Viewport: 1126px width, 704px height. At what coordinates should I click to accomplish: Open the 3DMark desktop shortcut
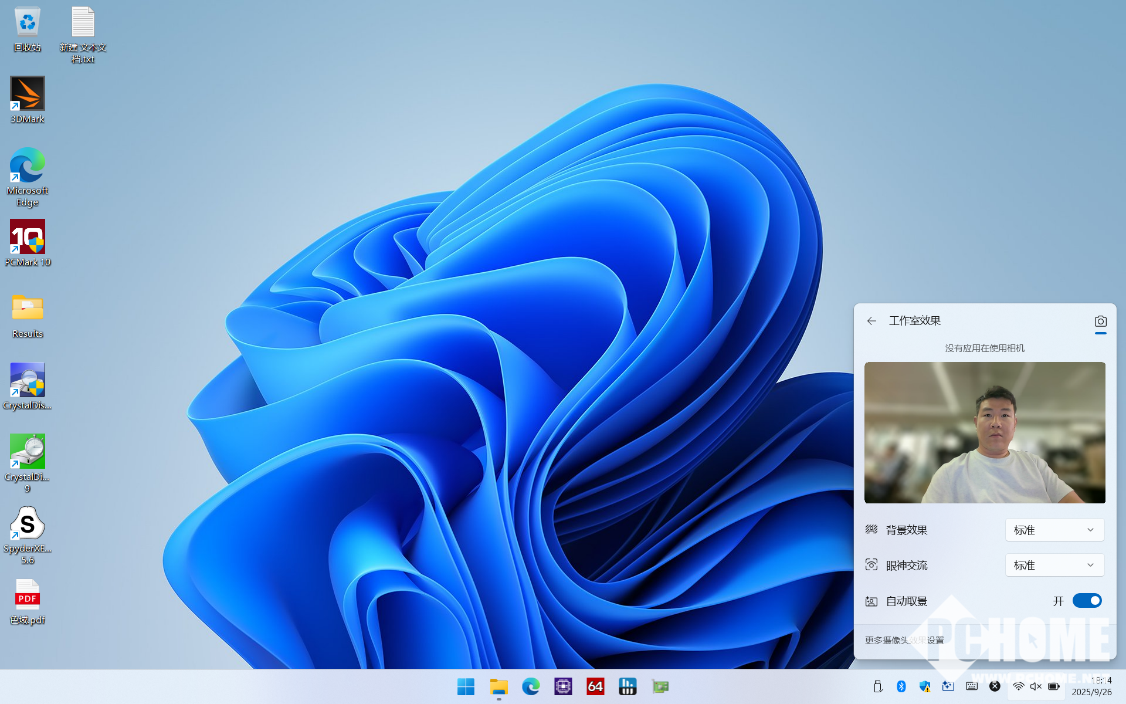27,95
